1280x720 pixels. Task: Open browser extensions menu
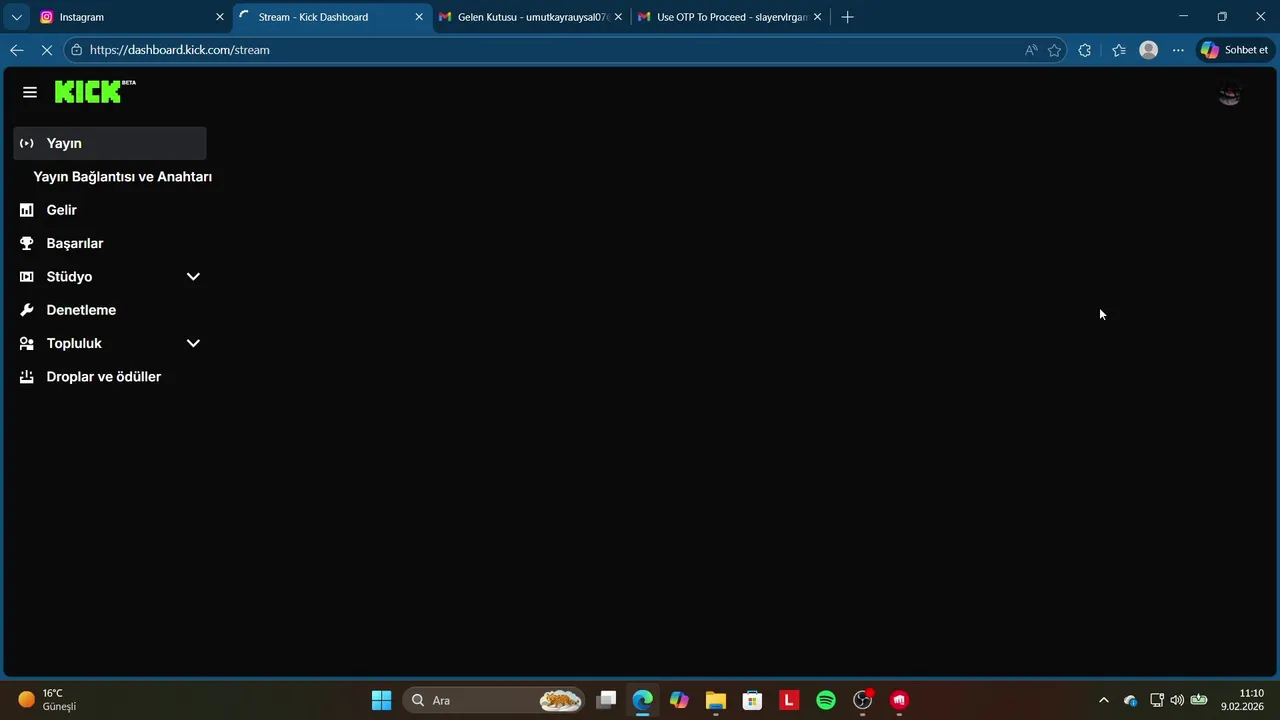(1085, 50)
